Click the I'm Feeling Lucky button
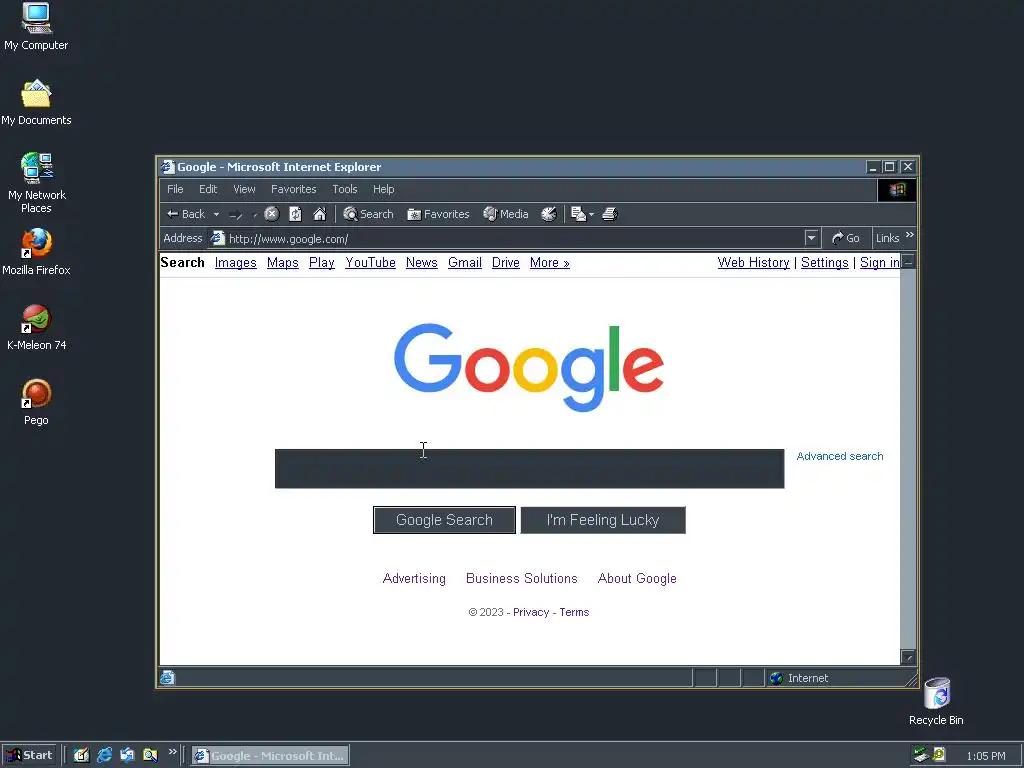This screenshot has height=768, width=1024. 603,520
